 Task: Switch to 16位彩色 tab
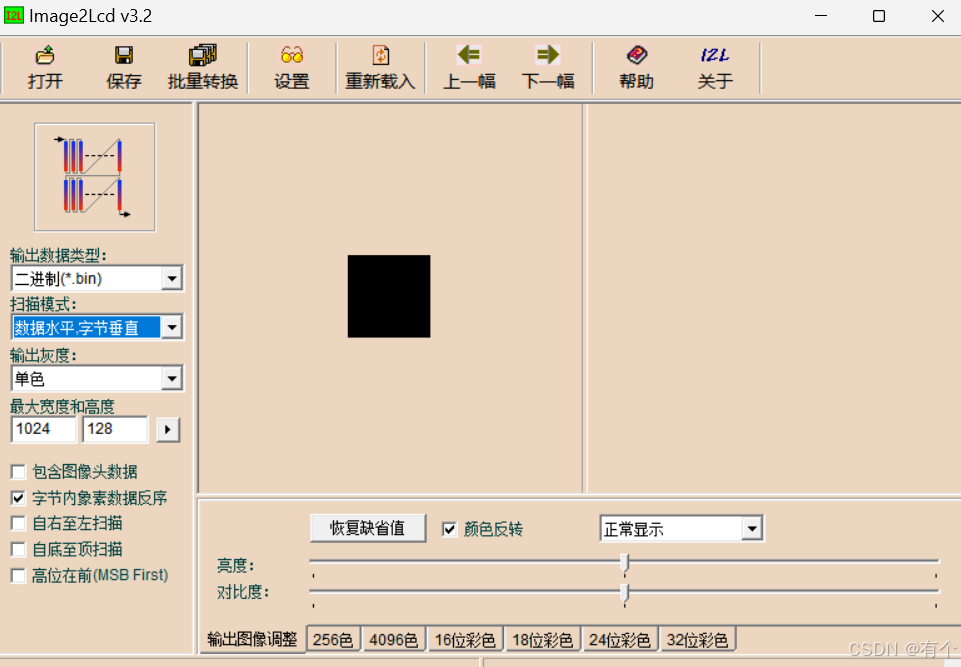pyautogui.click(x=465, y=640)
